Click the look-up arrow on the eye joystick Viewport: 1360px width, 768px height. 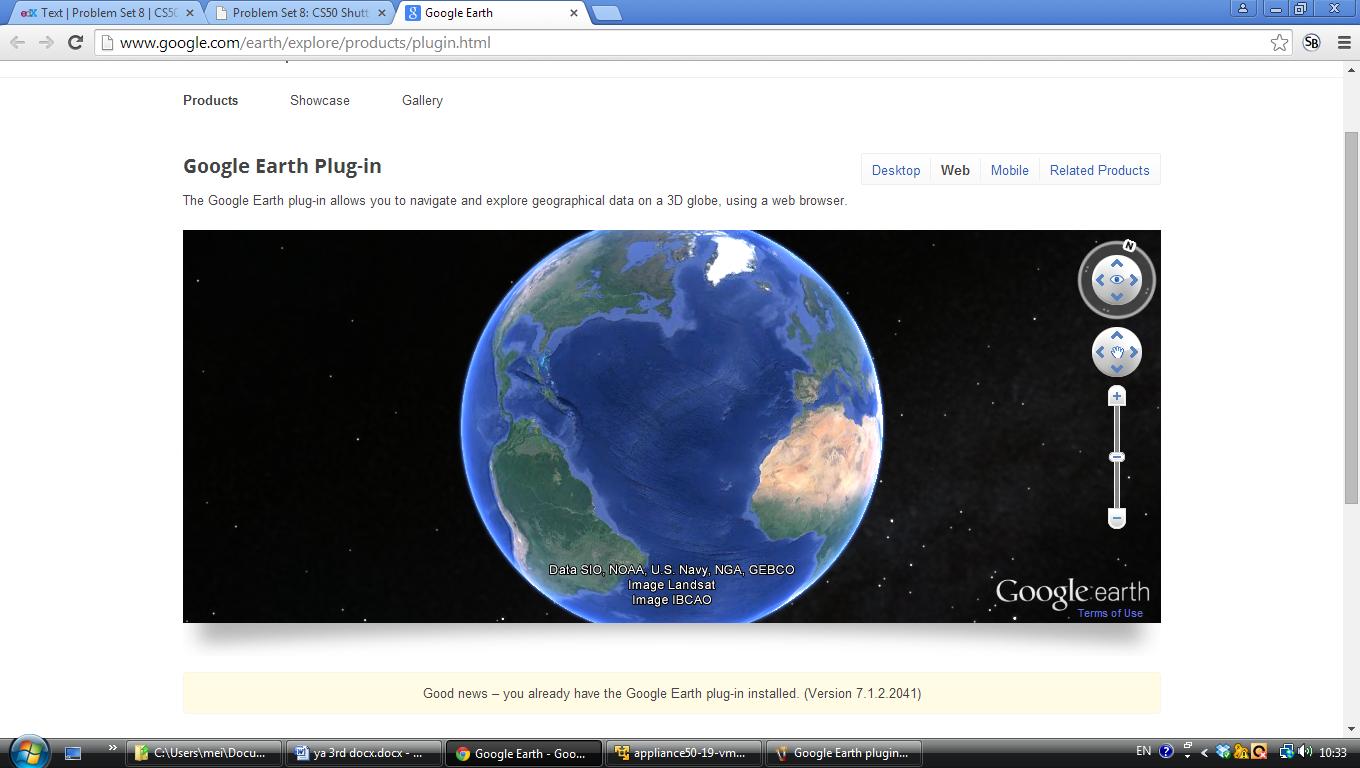pyautogui.click(x=1117, y=264)
